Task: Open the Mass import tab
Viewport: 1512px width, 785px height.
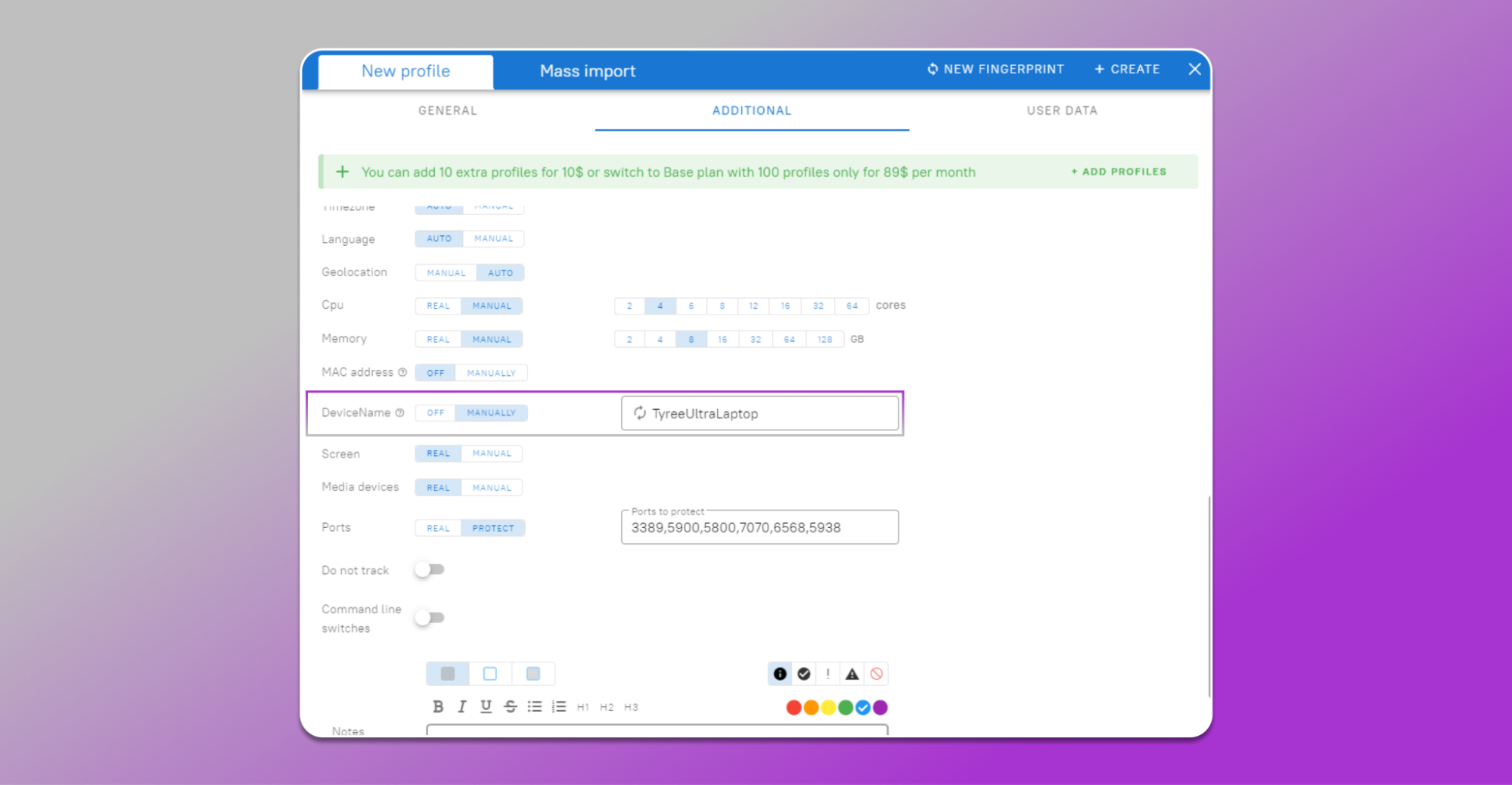Action: click(588, 71)
